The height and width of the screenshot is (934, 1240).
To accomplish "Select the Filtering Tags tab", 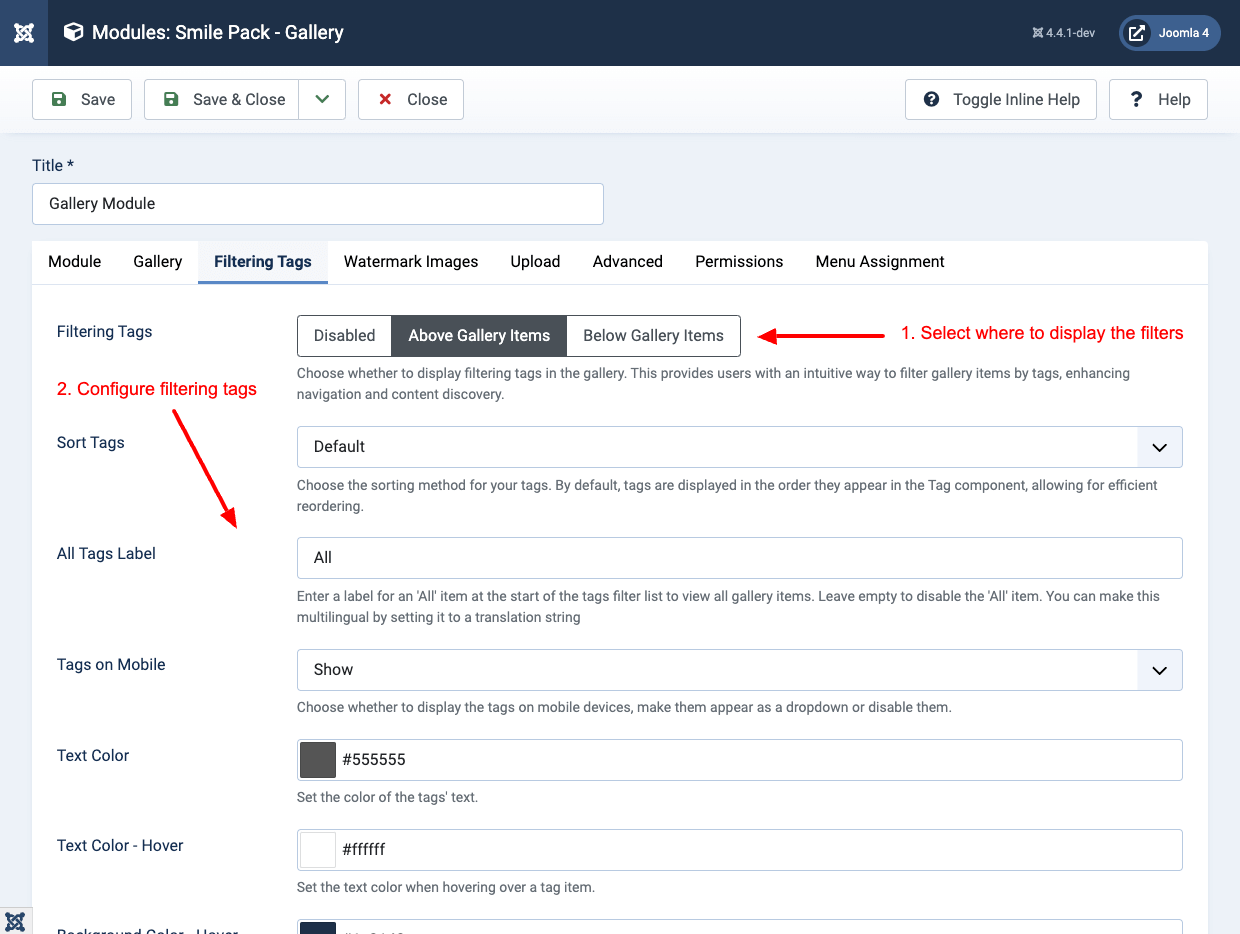I will coord(263,261).
